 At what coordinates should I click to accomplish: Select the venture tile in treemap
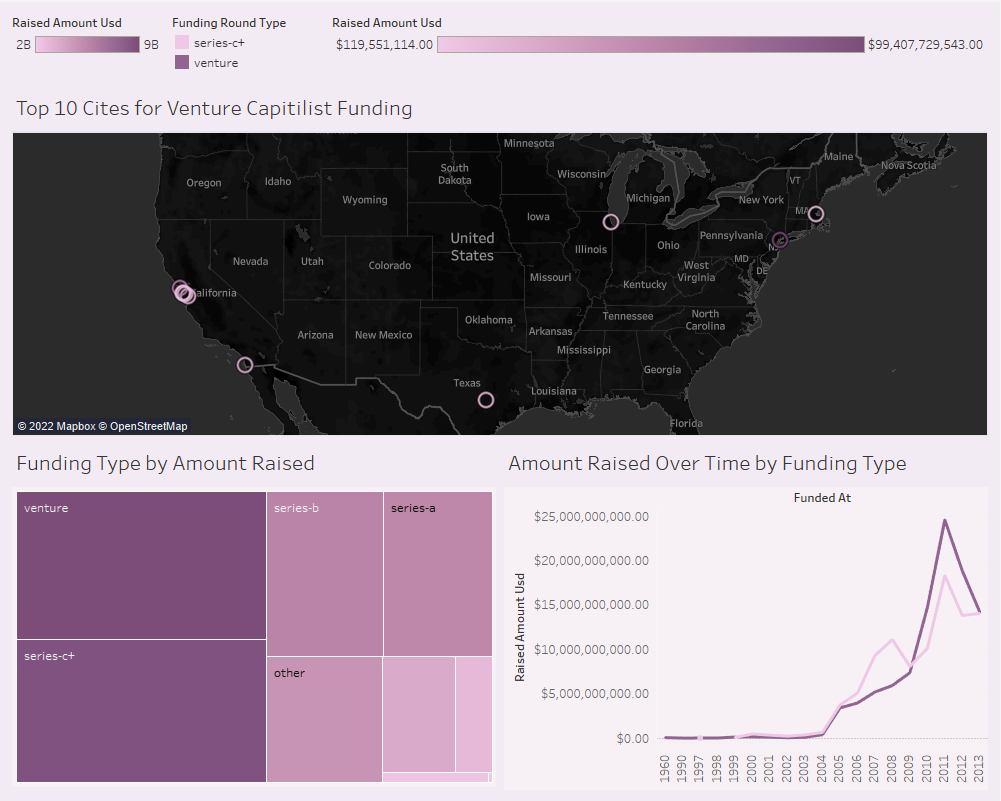point(141,565)
